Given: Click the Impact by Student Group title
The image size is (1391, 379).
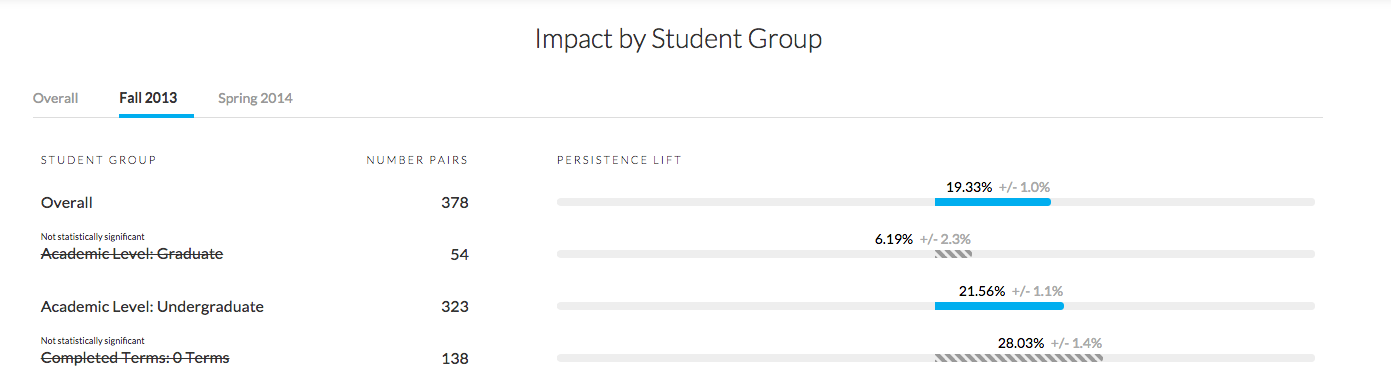Looking at the screenshot, I should pyautogui.click(x=678, y=40).
